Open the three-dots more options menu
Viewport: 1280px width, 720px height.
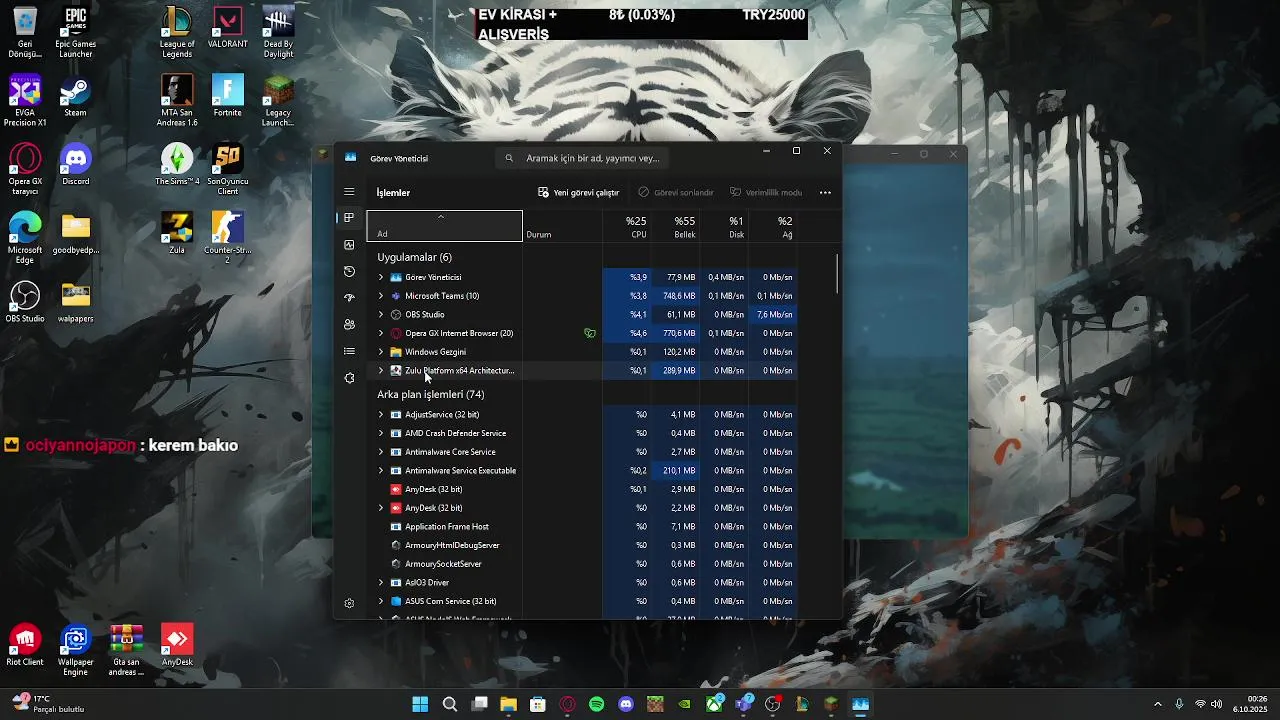(x=825, y=192)
